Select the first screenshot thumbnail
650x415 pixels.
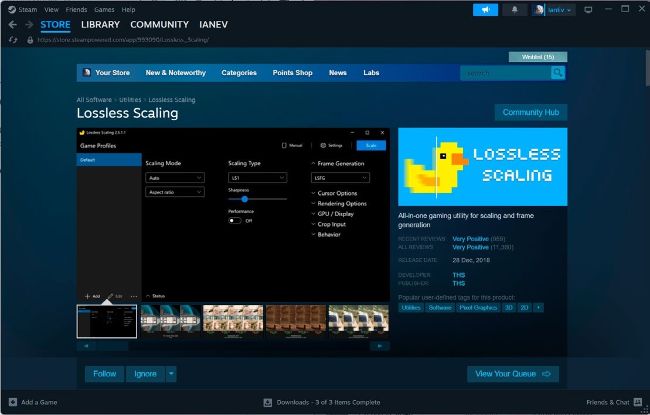tap(107, 321)
